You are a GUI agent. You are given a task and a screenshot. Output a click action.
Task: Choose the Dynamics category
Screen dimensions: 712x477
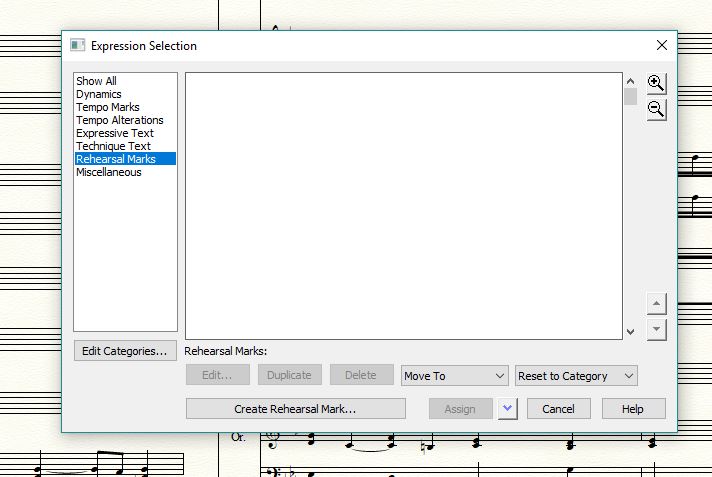98,94
